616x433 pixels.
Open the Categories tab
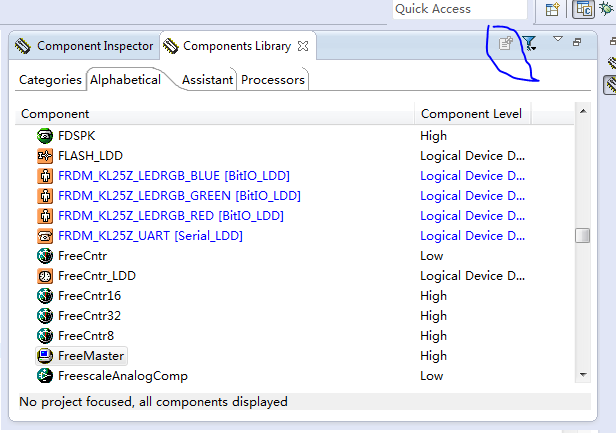point(50,79)
